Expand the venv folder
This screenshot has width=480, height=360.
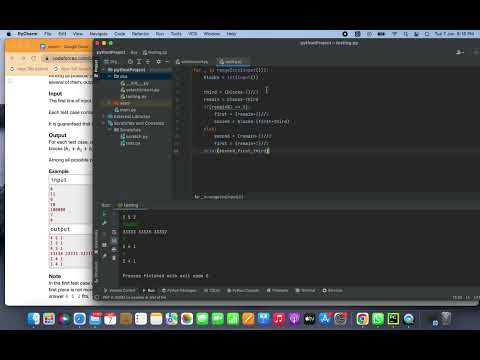click(x=109, y=103)
